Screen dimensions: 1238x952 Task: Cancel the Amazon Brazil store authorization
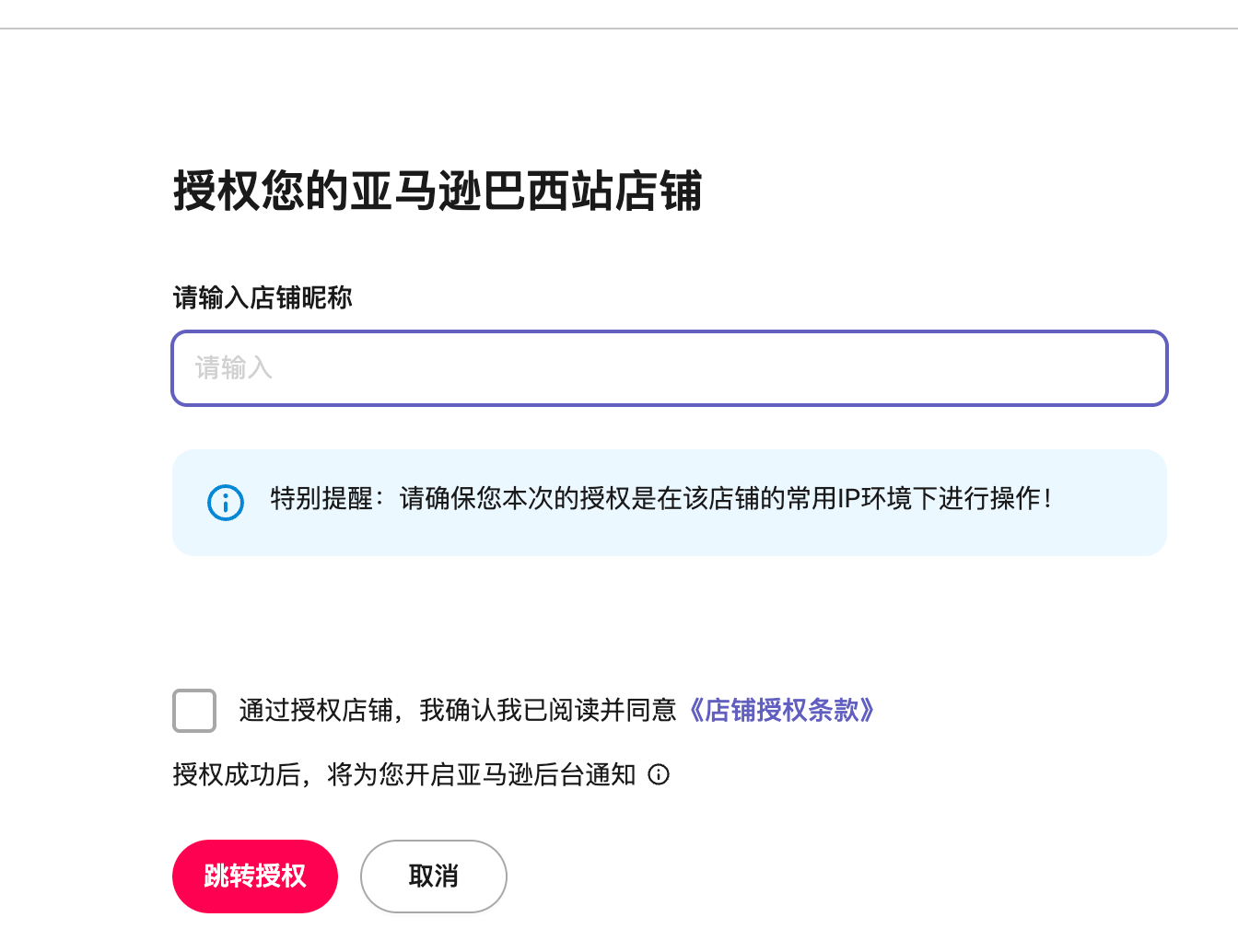(433, 877)
